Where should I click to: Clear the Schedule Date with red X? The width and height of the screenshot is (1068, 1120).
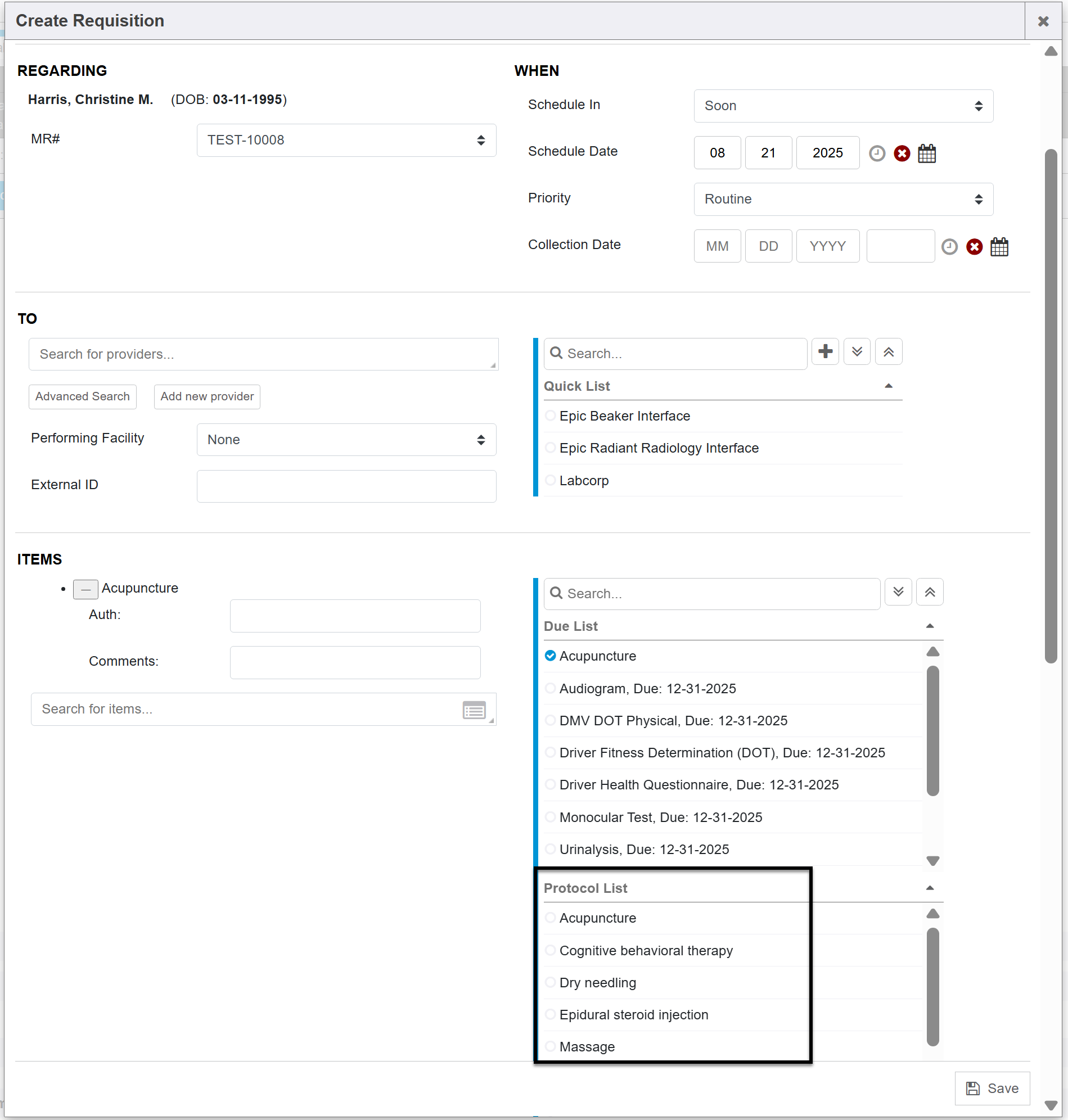tap(901, 153)
